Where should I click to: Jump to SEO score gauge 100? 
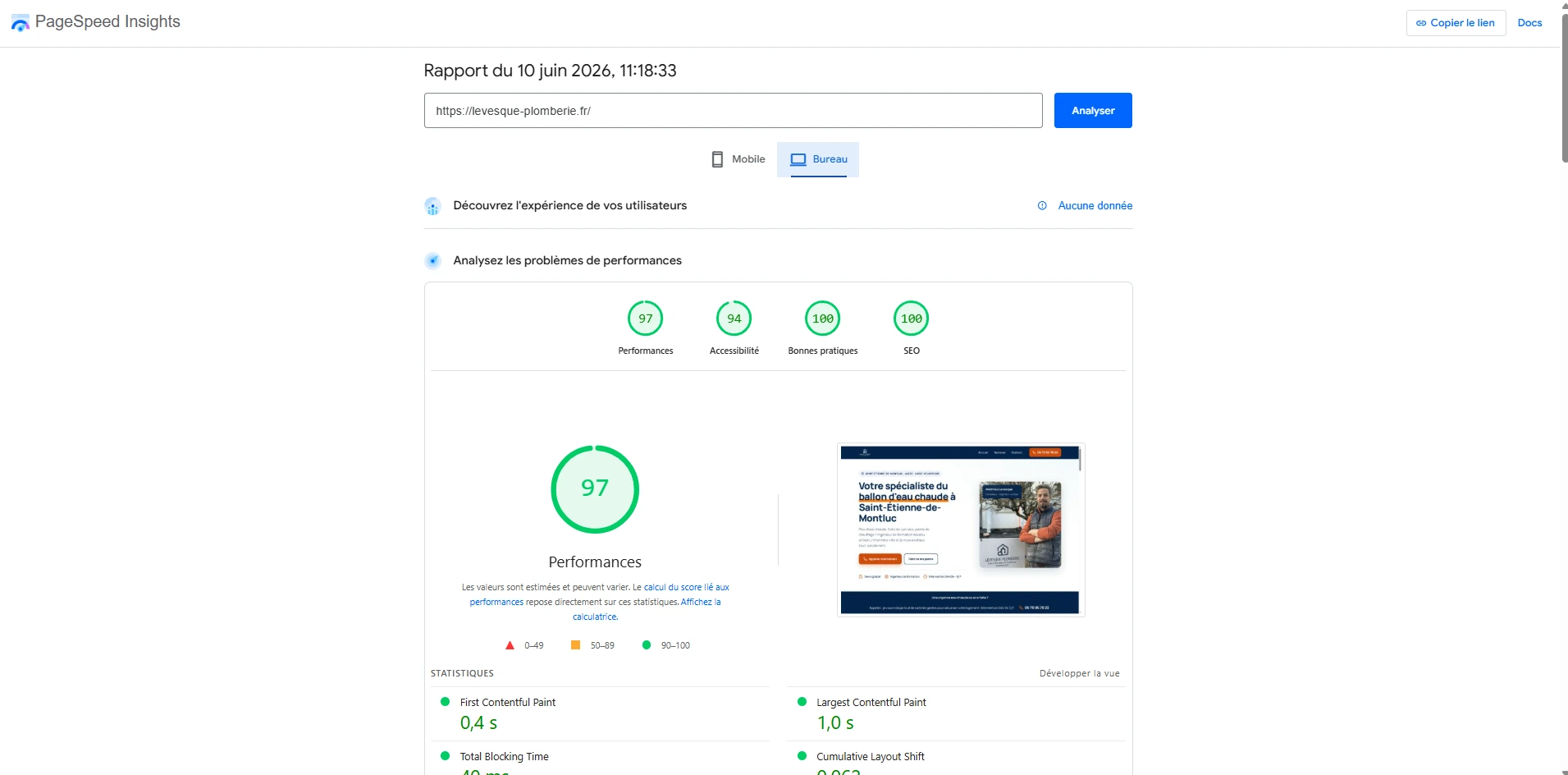click(x=912, y=319)
